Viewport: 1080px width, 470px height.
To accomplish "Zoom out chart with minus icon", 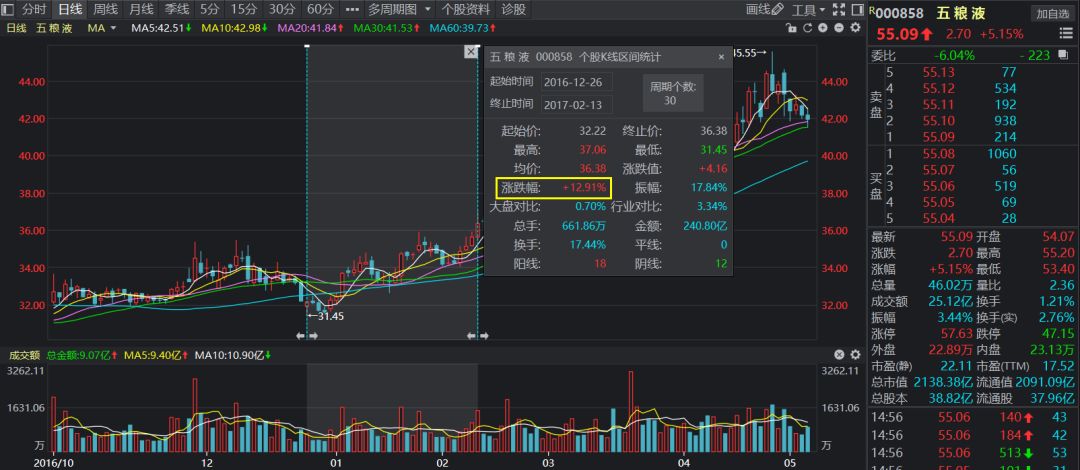I will (x=838, y=28).
